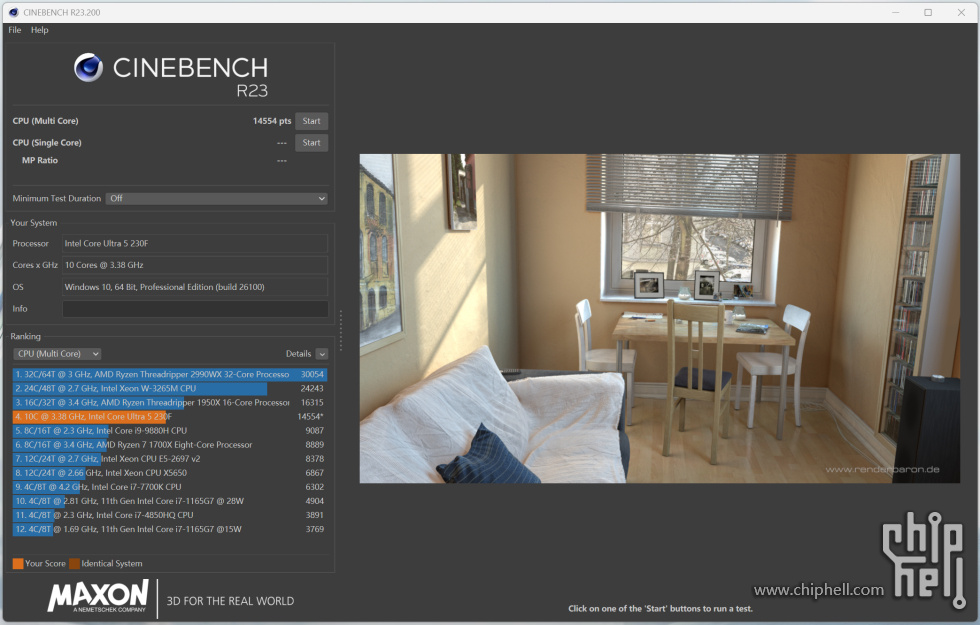Click the Cinebench logo sphere icon
This screenshot has height=625, width=980.
(89, 68)
